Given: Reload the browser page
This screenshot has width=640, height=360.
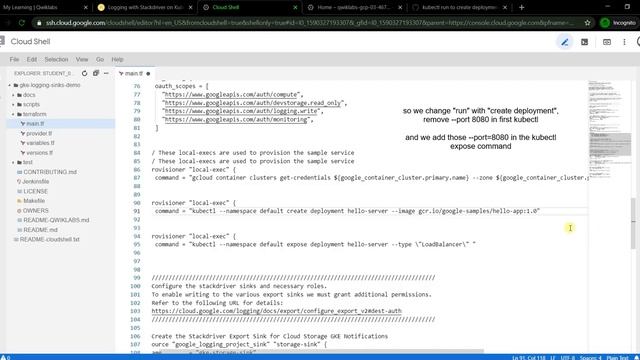Looking at the screenshot, I should tap(22, 23).
